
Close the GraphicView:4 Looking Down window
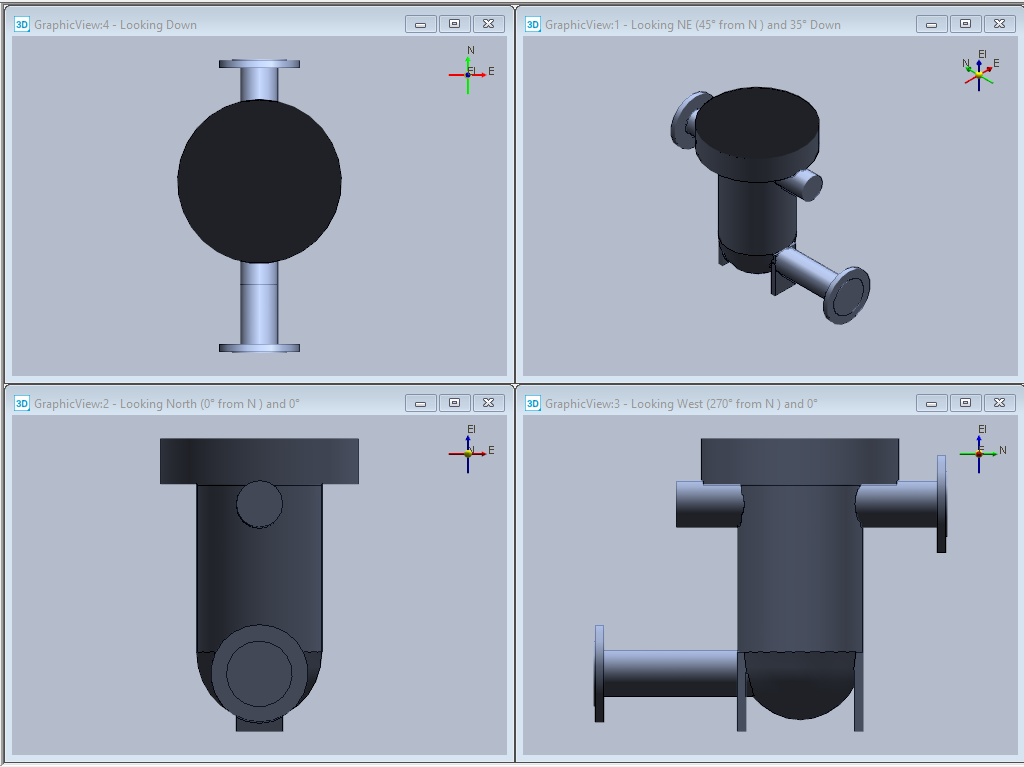pos(488,24)
